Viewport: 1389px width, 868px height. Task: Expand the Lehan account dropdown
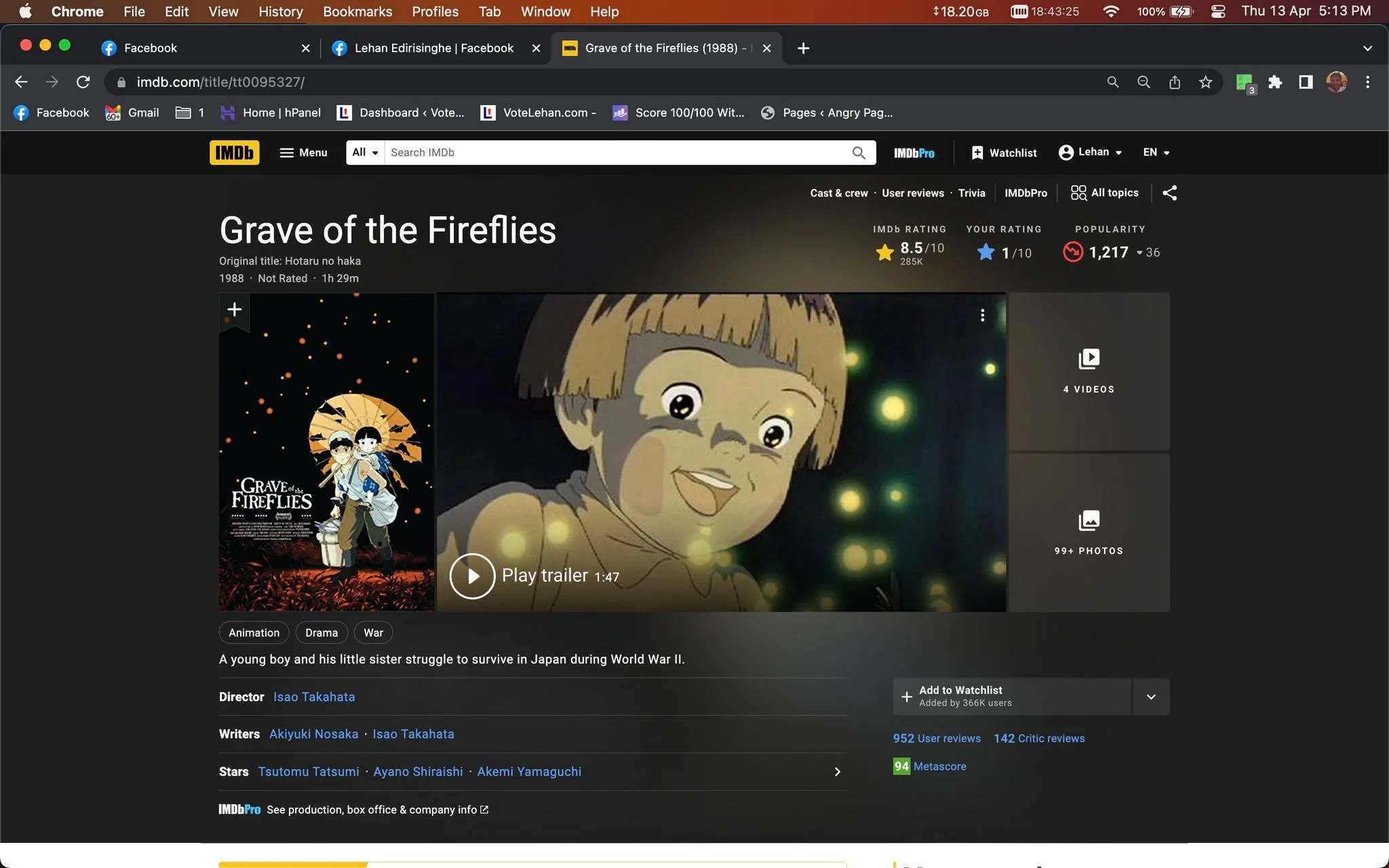[1090, 153]
